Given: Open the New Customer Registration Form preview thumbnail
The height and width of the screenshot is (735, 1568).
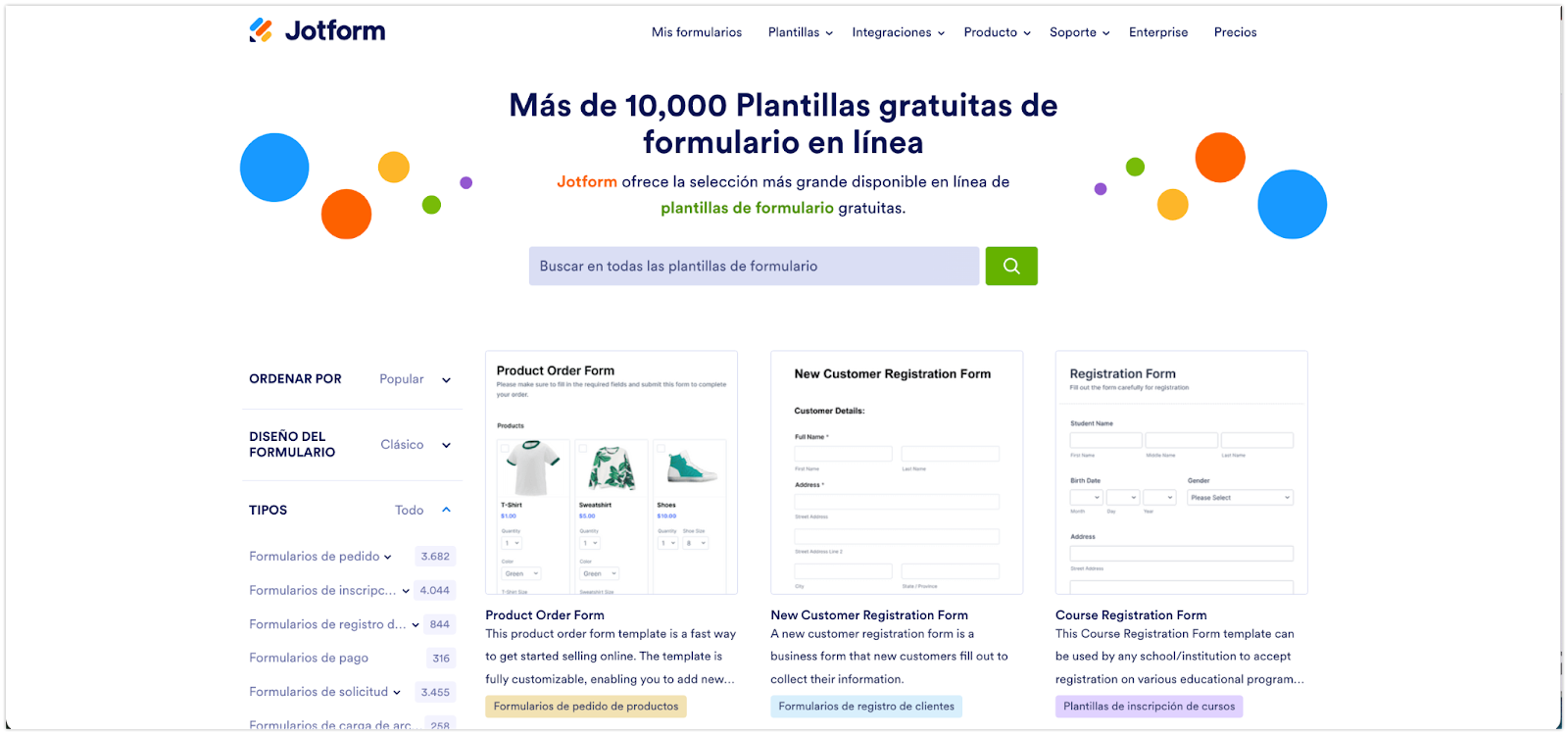Looking at the screenshot, I should [x=897, y=472].
